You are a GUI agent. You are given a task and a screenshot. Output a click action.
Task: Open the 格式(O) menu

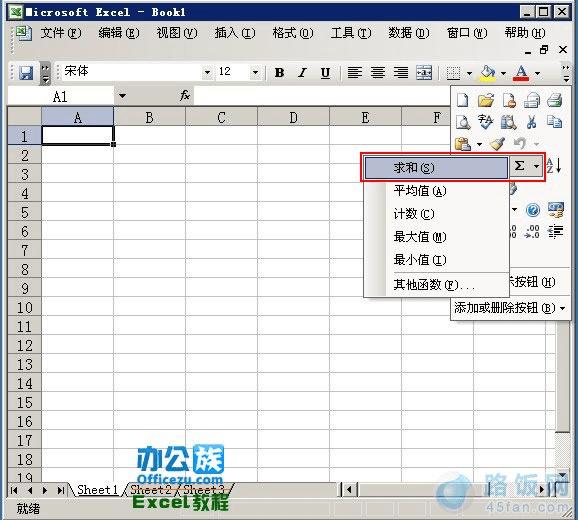pos(293,33)
